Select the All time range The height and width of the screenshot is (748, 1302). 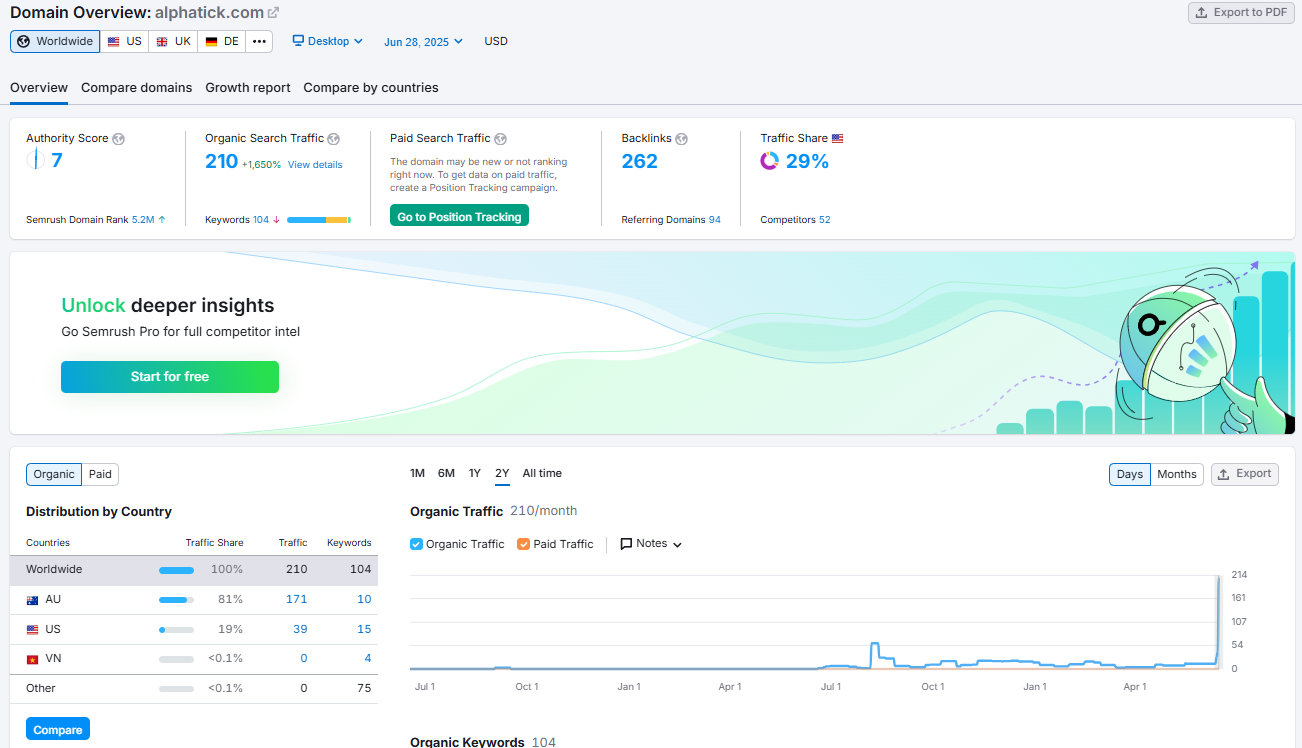pyautogui.click(x=542, y=474)
